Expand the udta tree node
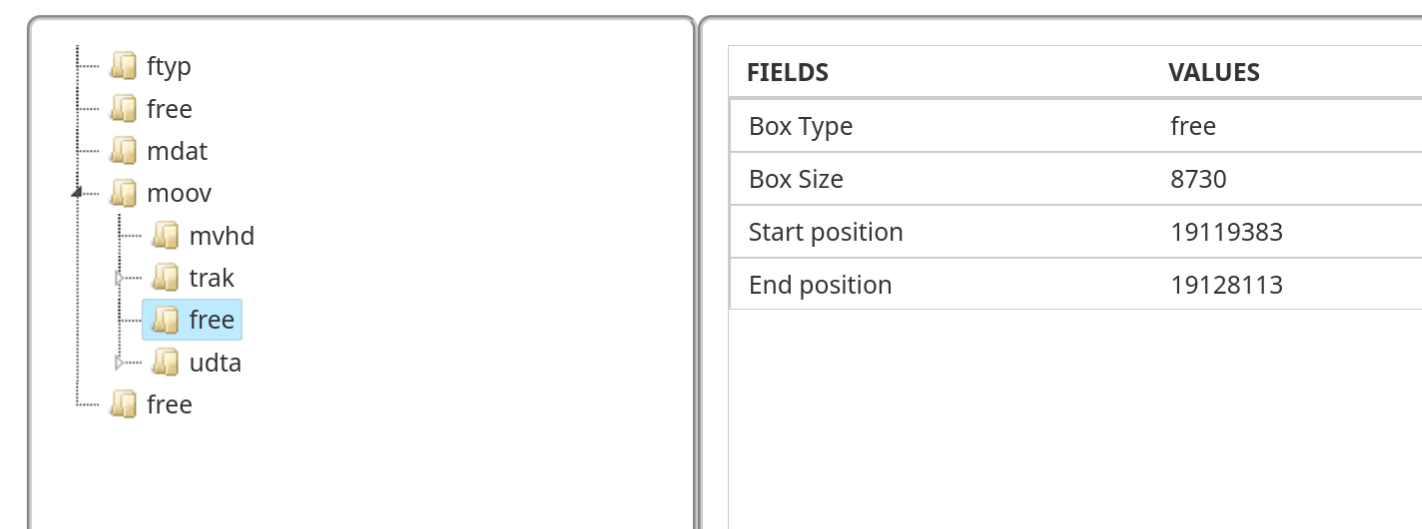1422x529 pixels. click(121, 362)
